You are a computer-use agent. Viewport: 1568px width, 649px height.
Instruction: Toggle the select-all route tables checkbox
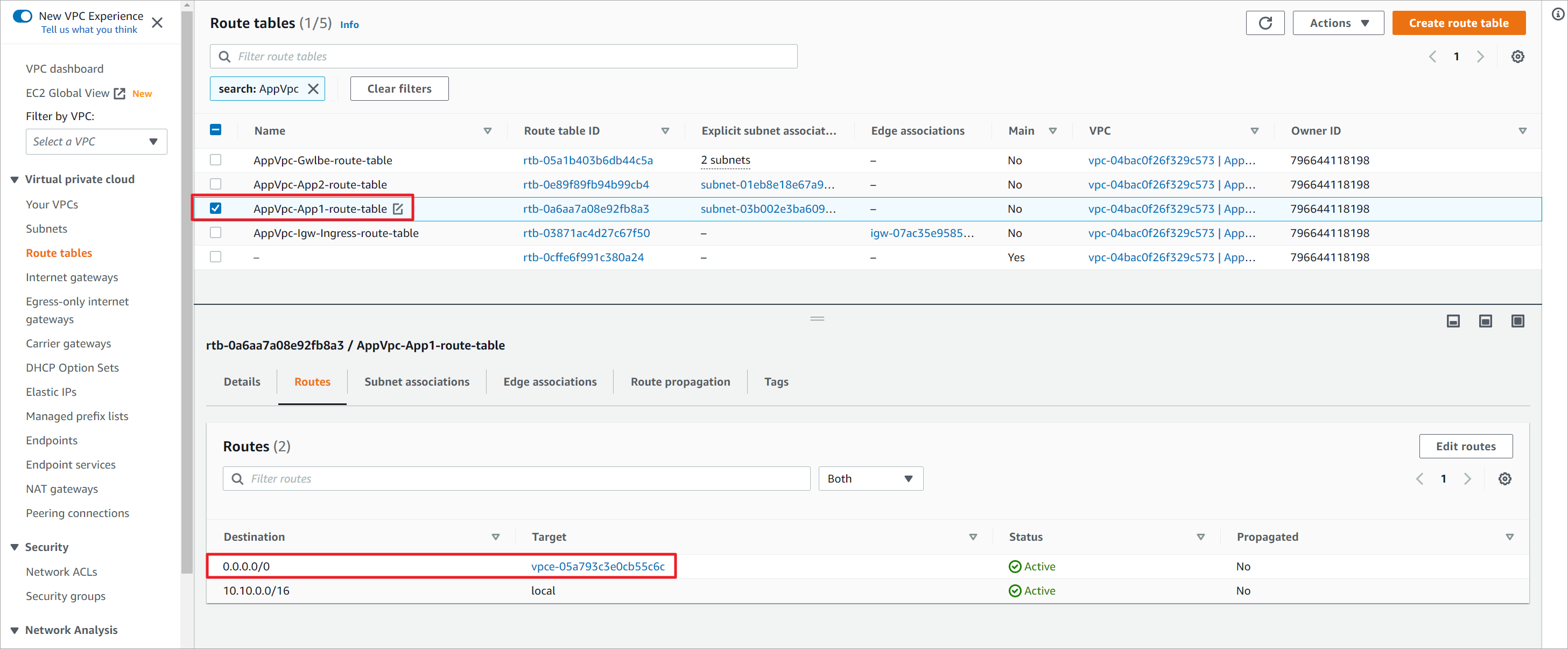point(215,130)
